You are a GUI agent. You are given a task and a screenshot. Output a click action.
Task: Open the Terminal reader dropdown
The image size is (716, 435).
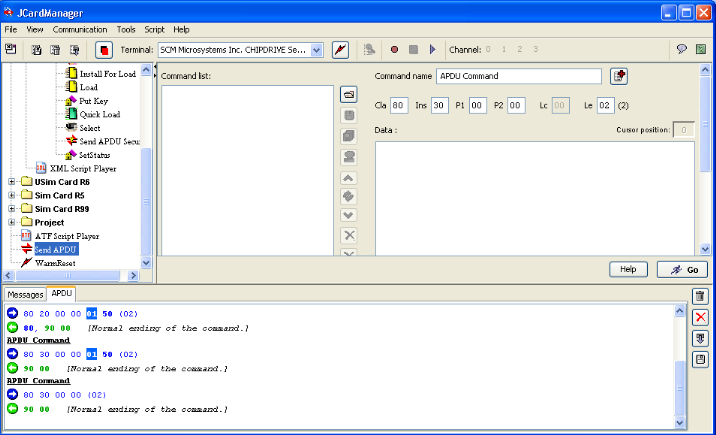pos(316,49)
